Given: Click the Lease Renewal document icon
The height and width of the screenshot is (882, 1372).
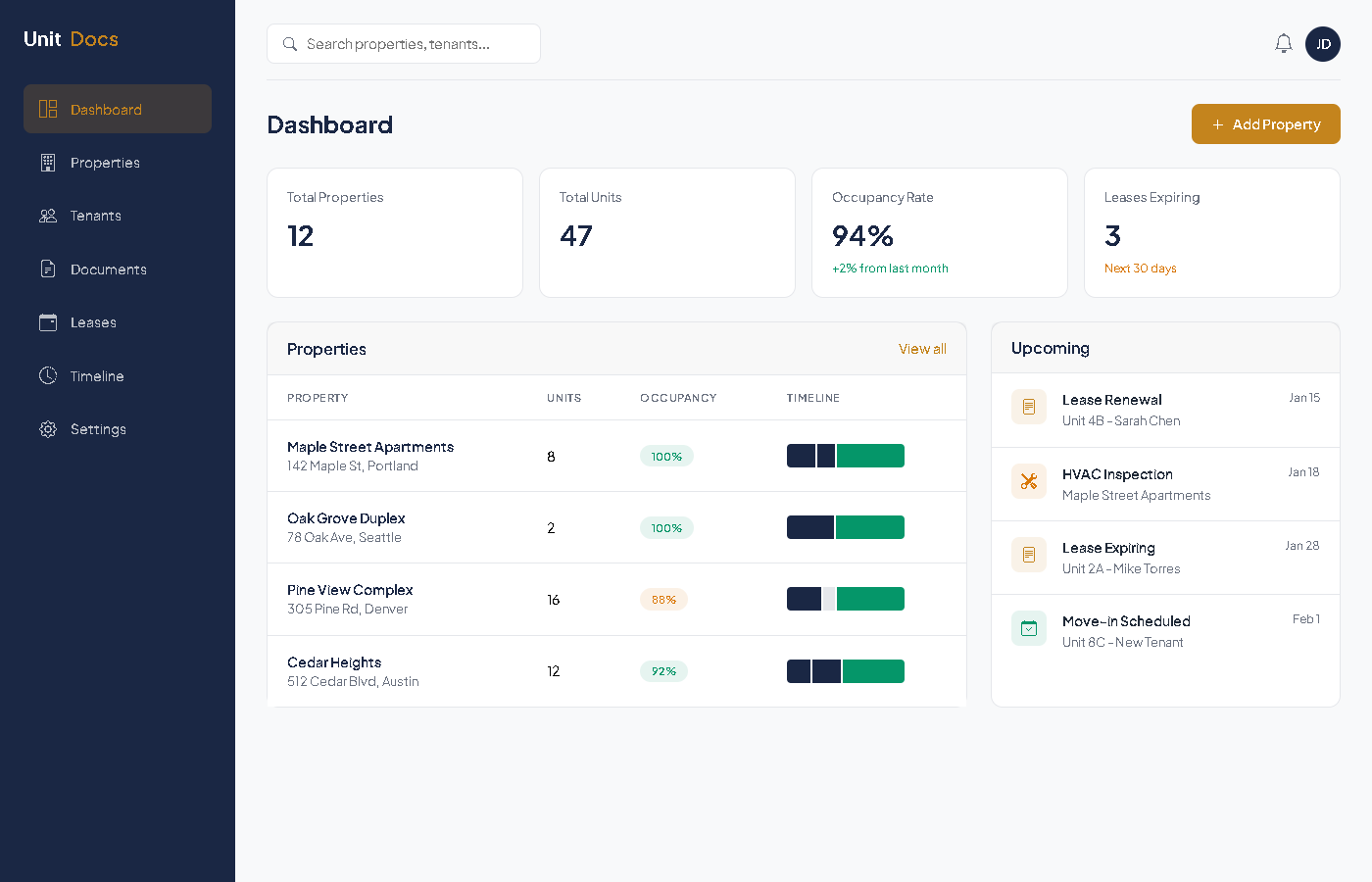Looking at the screenshot, I should click(x=1028, y=407).
